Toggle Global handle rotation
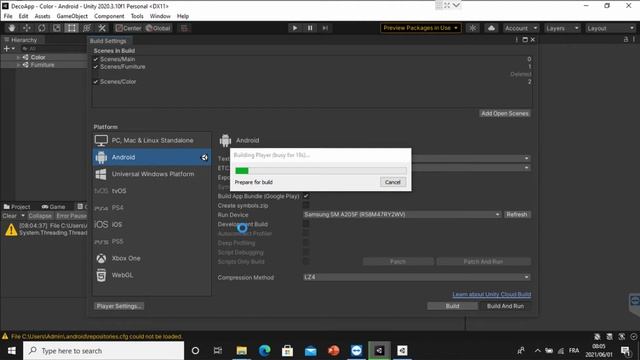This screenshot has height=360, width=640. click(x=158, y=28)
